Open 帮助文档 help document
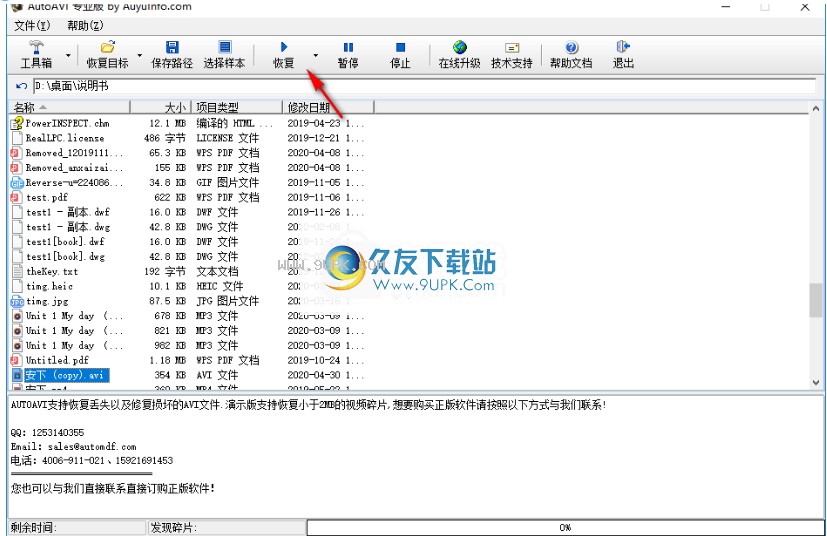Screen dimensions: 827x536 click(x=571, y=54)
